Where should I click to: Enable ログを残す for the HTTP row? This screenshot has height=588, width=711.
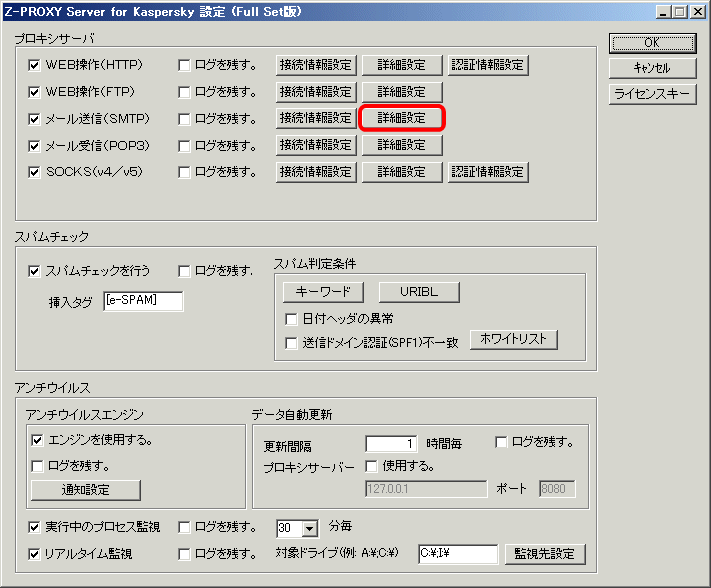(x=184, y=65)
